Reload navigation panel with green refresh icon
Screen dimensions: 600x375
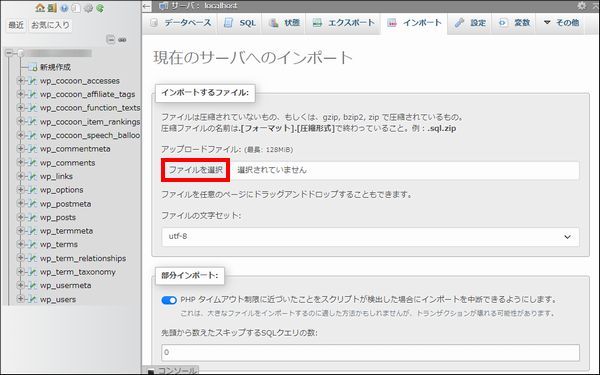click(x=100, y=8)
